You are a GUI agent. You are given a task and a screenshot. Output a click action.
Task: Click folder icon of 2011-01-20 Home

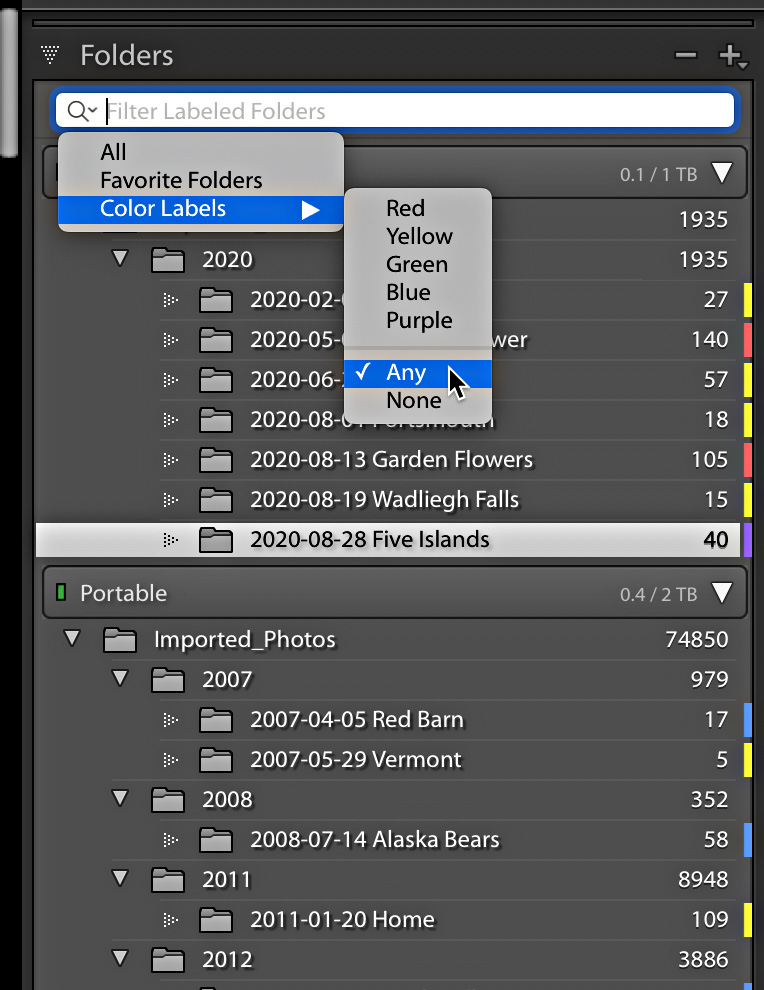[x=216, y=921]
